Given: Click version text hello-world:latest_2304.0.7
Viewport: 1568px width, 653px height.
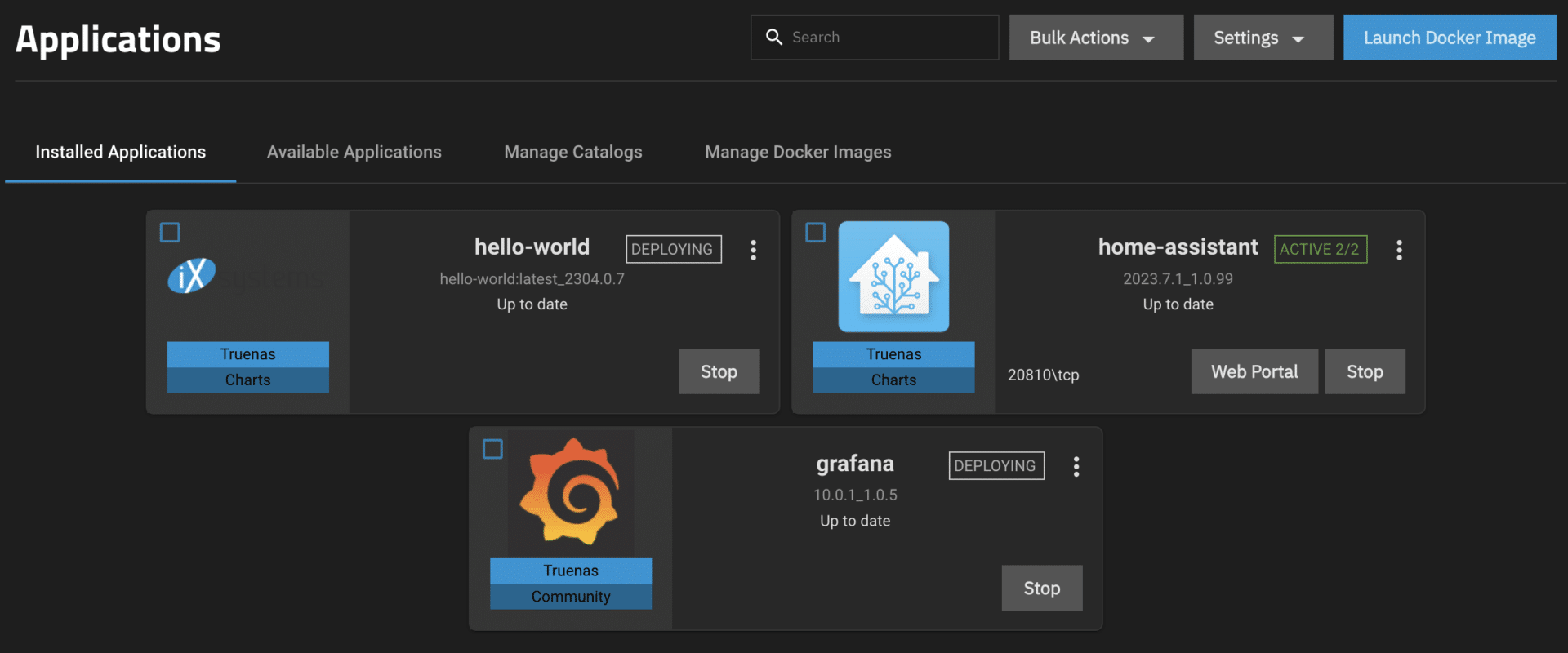Looking at the screenshot, I should pyautogui.click(x=532, y=278).
